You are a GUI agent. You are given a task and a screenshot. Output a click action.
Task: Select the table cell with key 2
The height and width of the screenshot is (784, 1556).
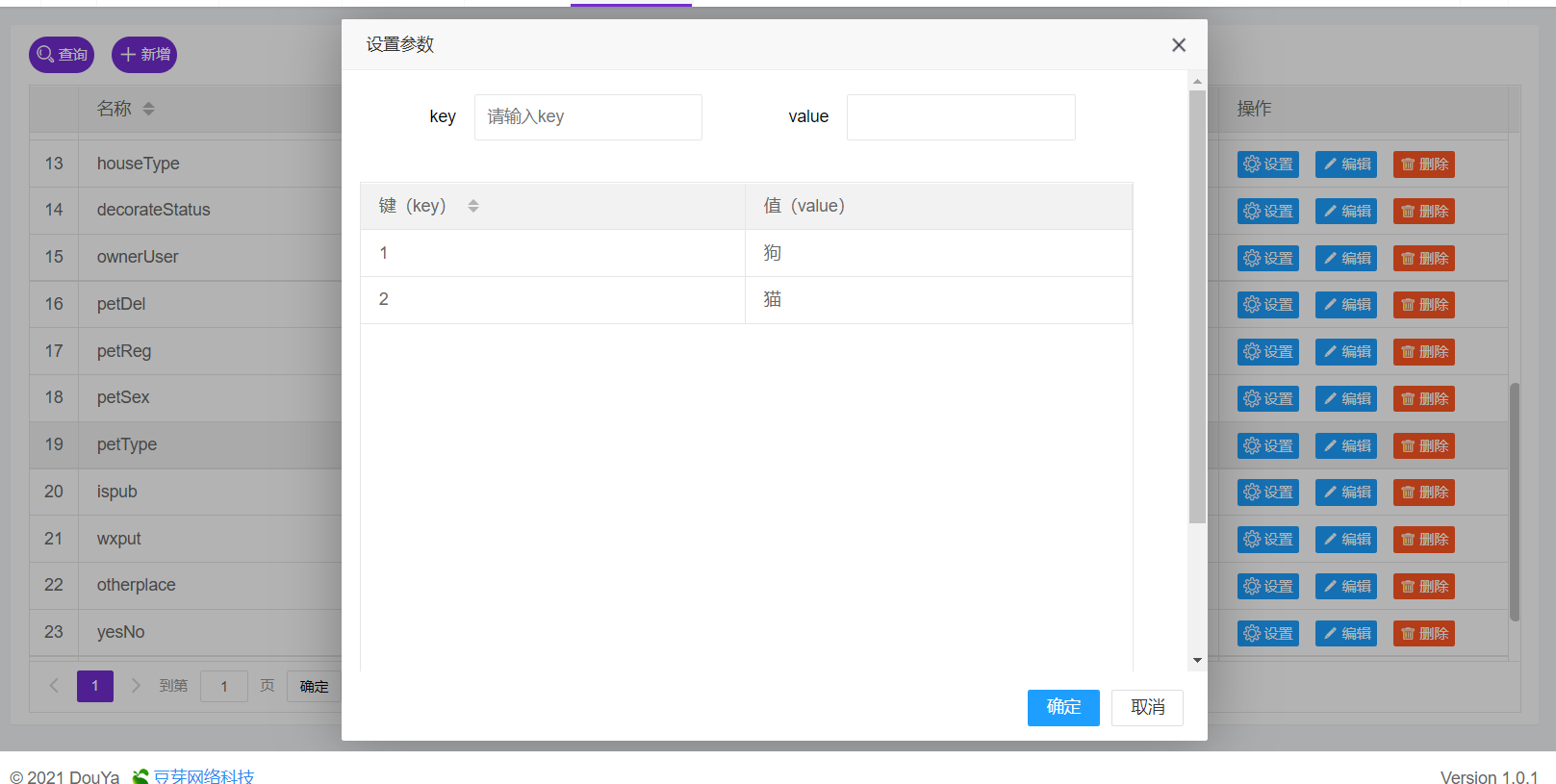[x=552, y=300]
